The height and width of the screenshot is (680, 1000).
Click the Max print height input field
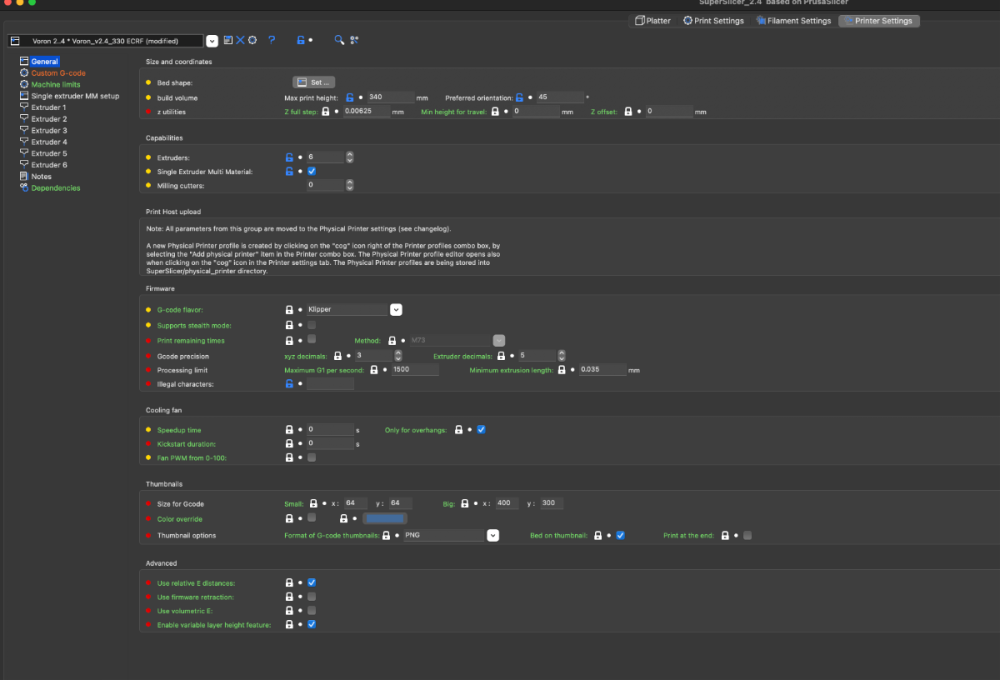[x=390, y=97]
